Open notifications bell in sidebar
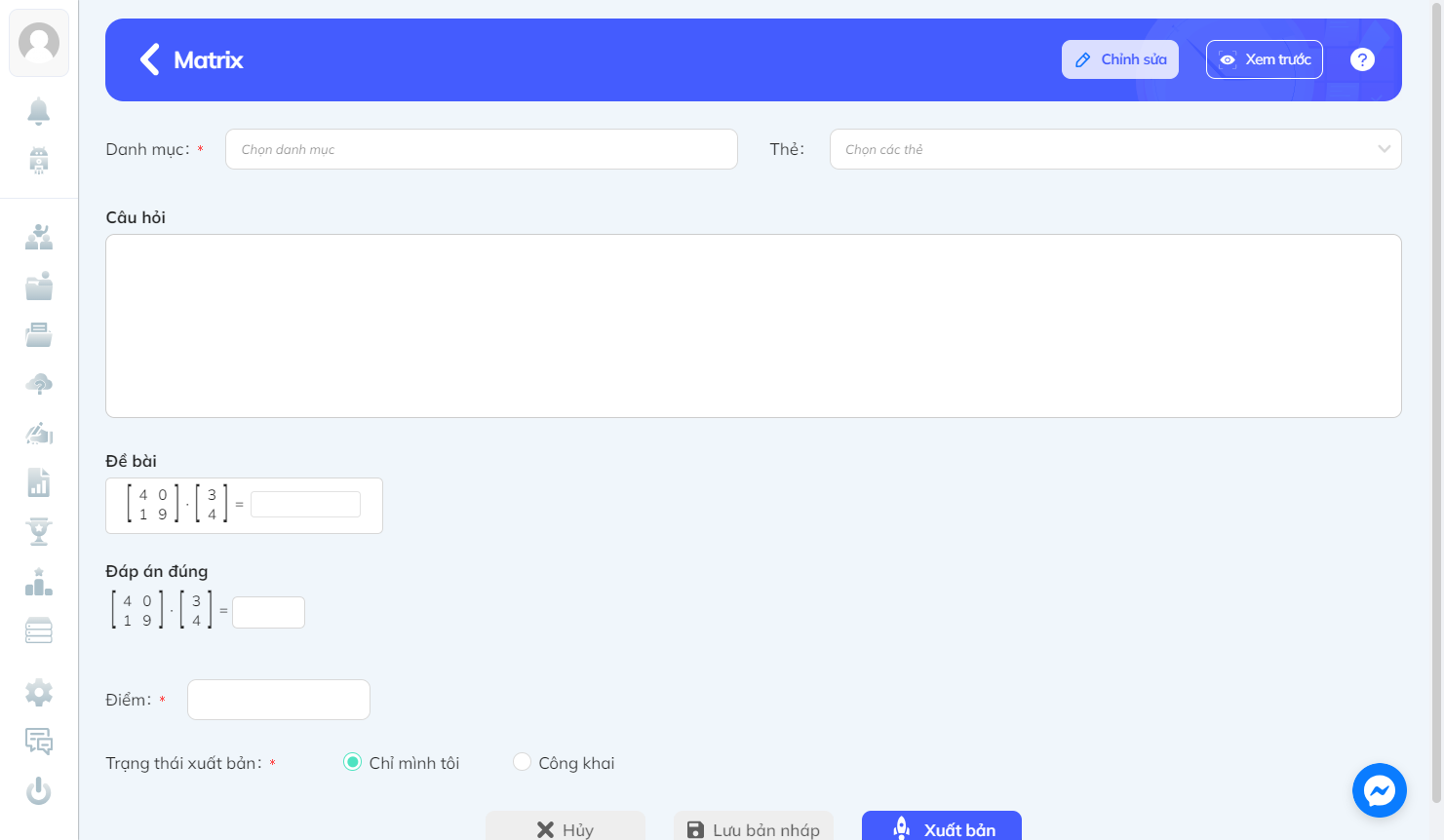Viewport: 1444px width, 840px height. coord(39,111)
